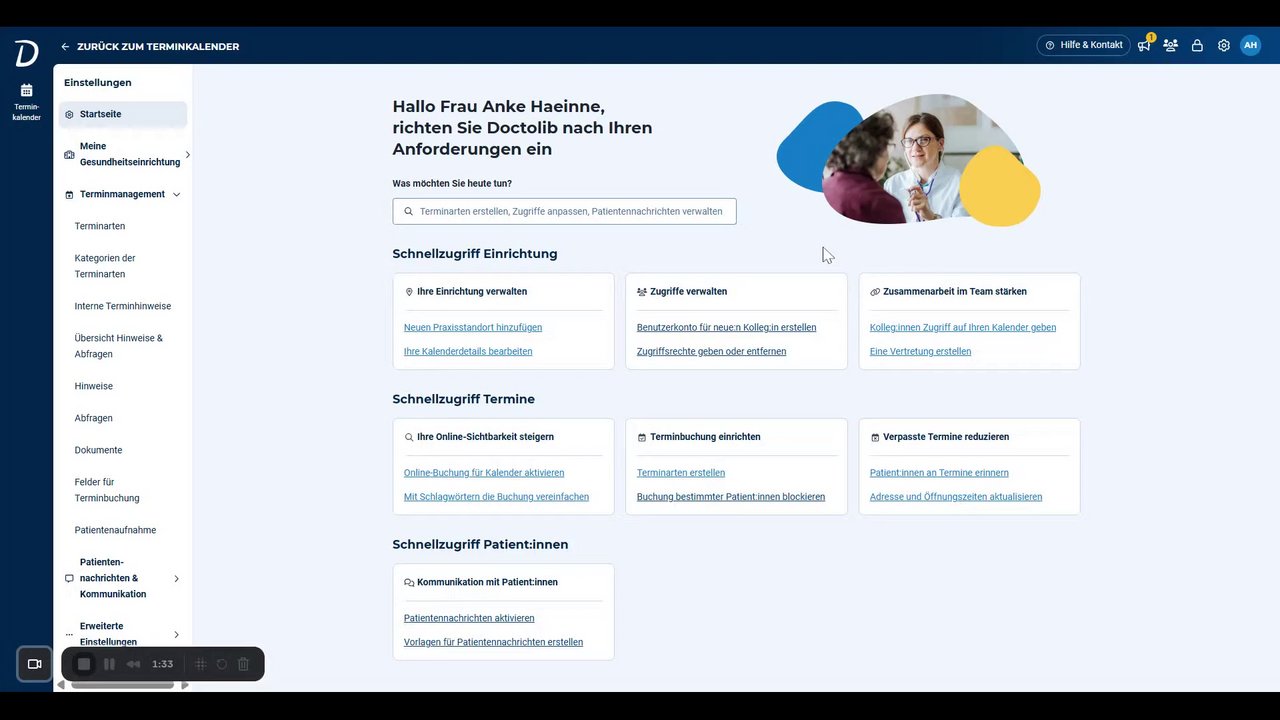1280x720 pixels.
Task: Click Terminarten erstellen link
Action: (681, 472)
